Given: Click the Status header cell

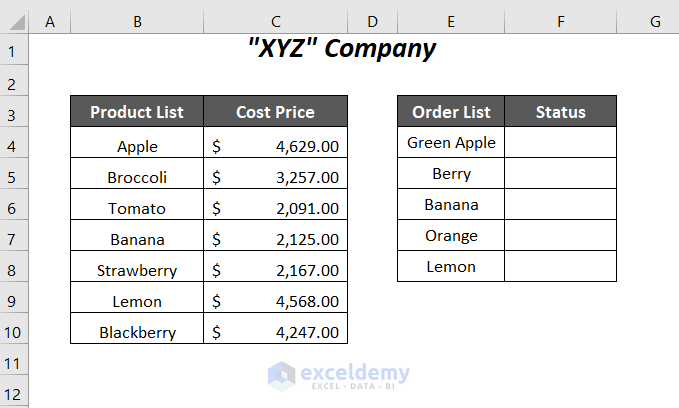Looking at the screenshot, I should click(561, 112).
